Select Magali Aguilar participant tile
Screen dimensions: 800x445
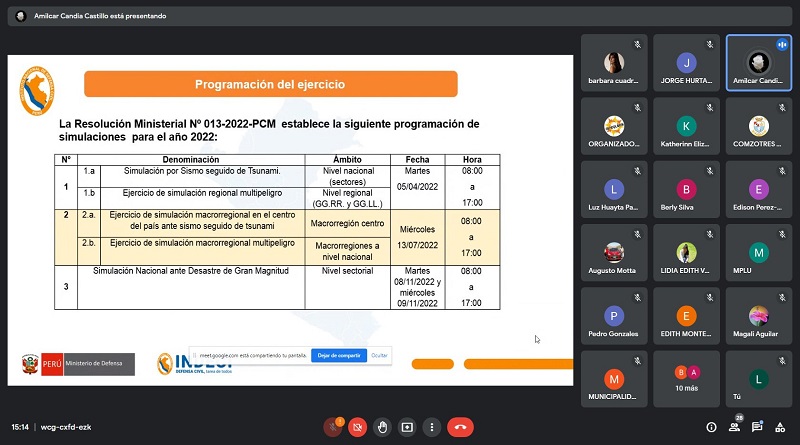[x=759, y=315]
